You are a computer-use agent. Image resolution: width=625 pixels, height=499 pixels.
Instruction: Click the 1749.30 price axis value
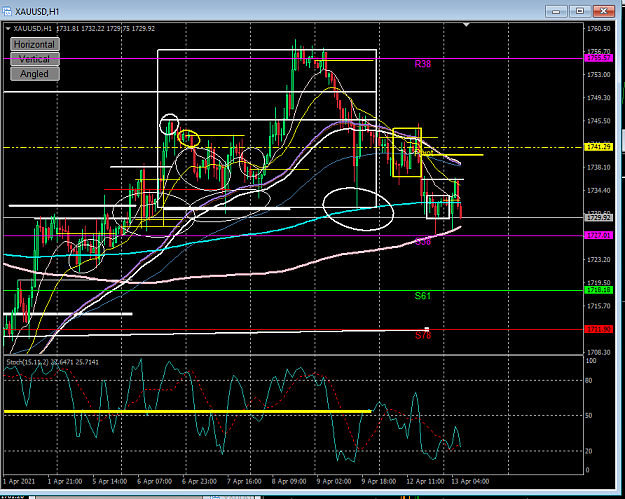(x=598, y=98)
